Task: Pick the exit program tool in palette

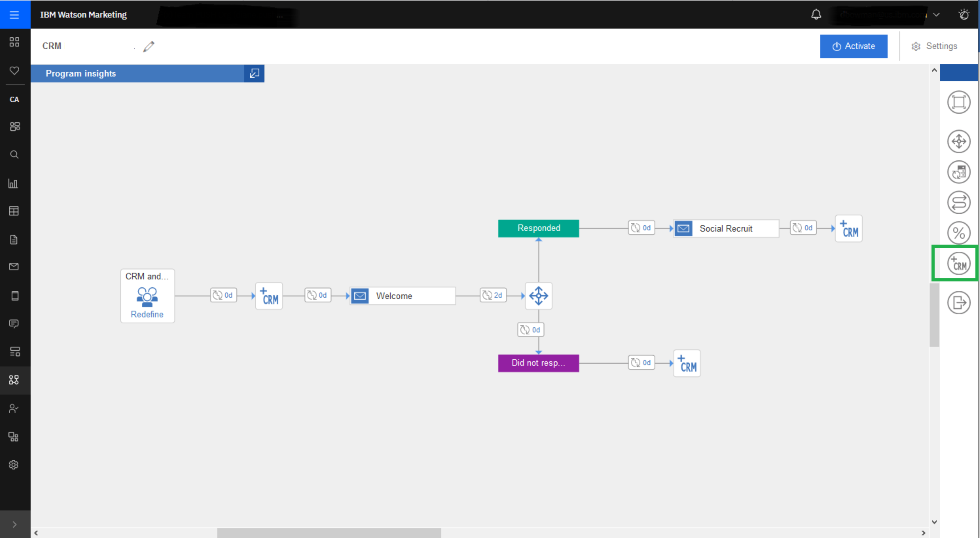Action: pos(959,303)
